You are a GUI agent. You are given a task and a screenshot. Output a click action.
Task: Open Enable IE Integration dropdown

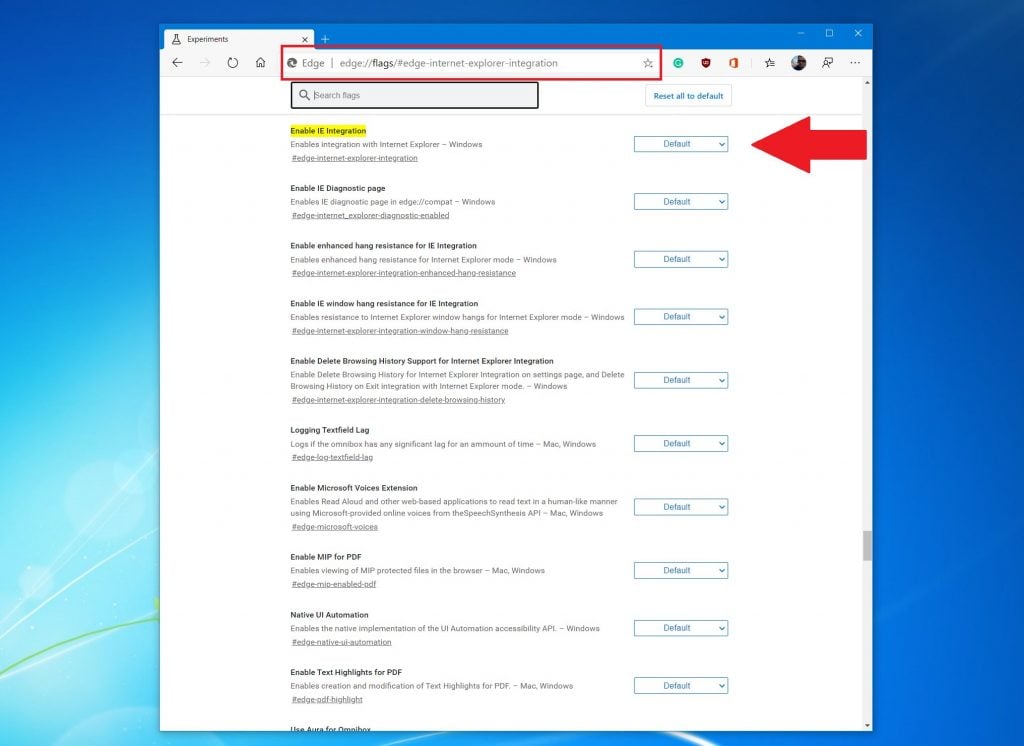680,144
